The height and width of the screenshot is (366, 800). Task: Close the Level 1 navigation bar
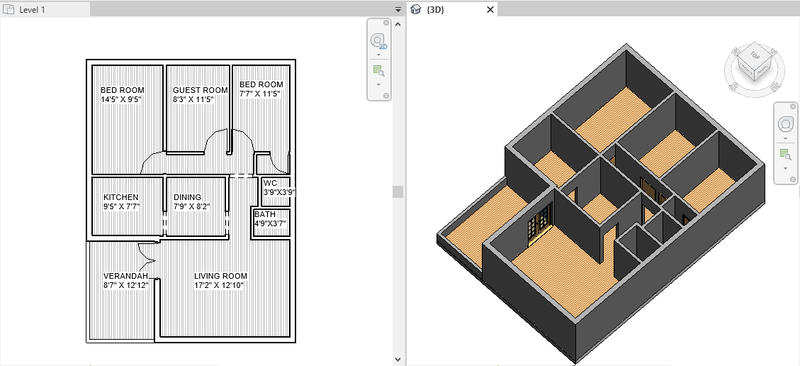[x=386, y=22]
